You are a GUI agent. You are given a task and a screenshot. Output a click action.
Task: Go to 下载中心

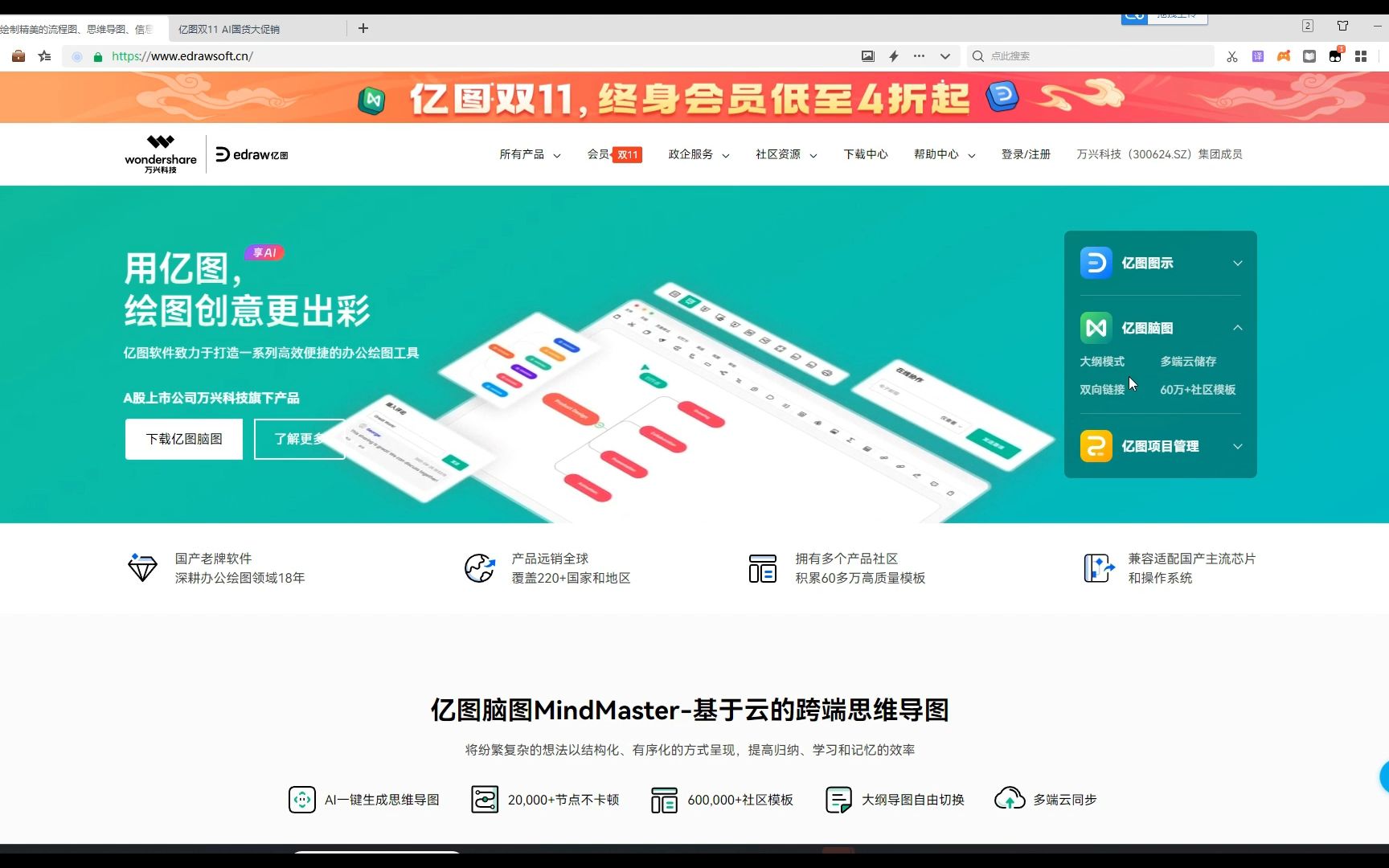pos(866,154)
